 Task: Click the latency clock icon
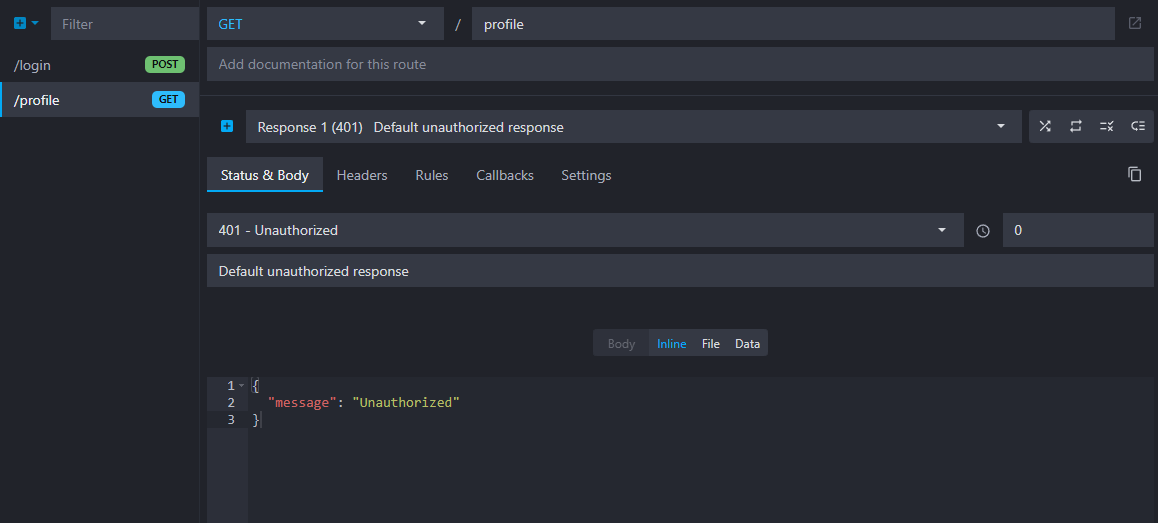tap(983, 231)
